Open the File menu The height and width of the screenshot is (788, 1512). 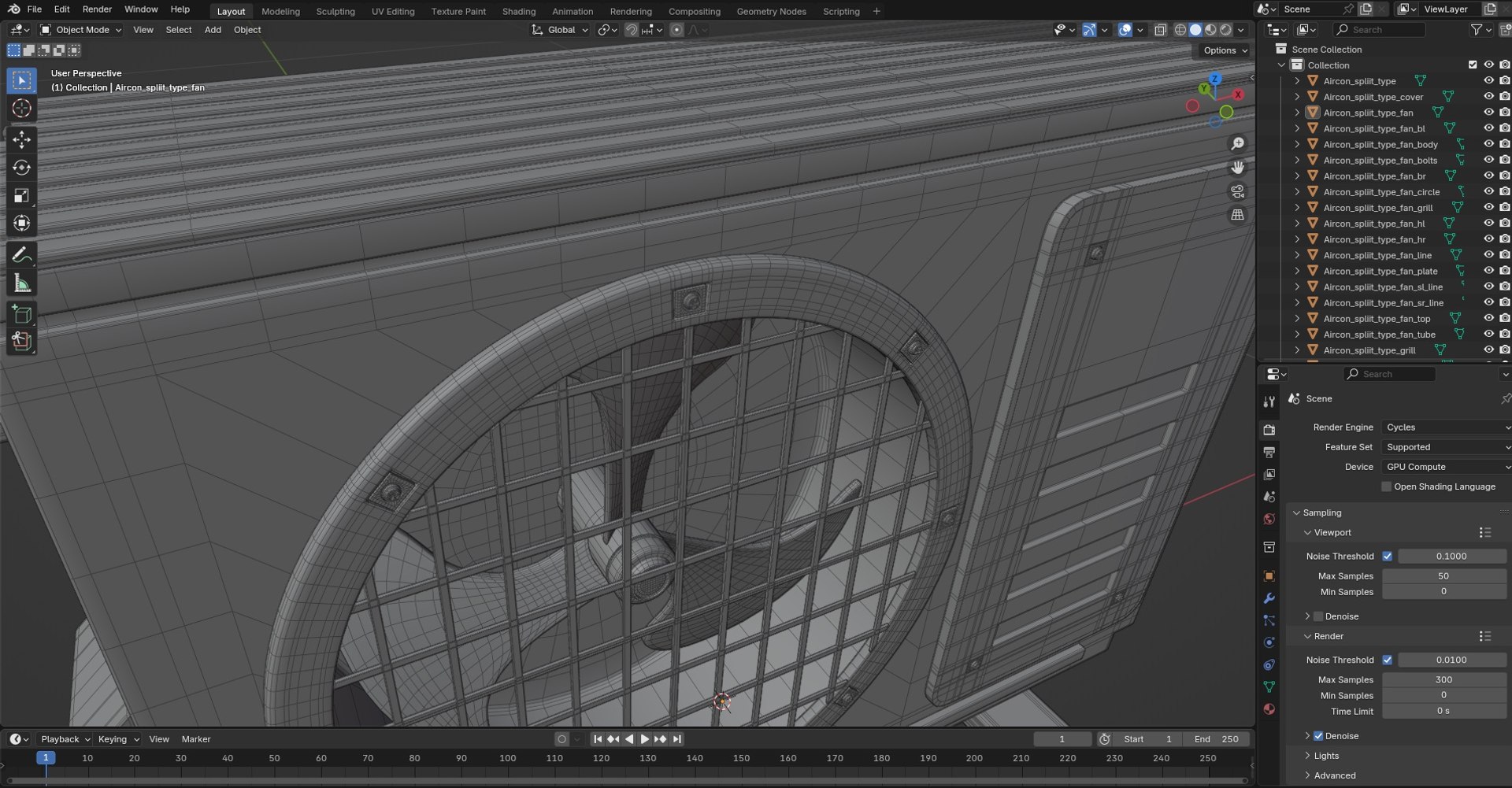(35, 9)
